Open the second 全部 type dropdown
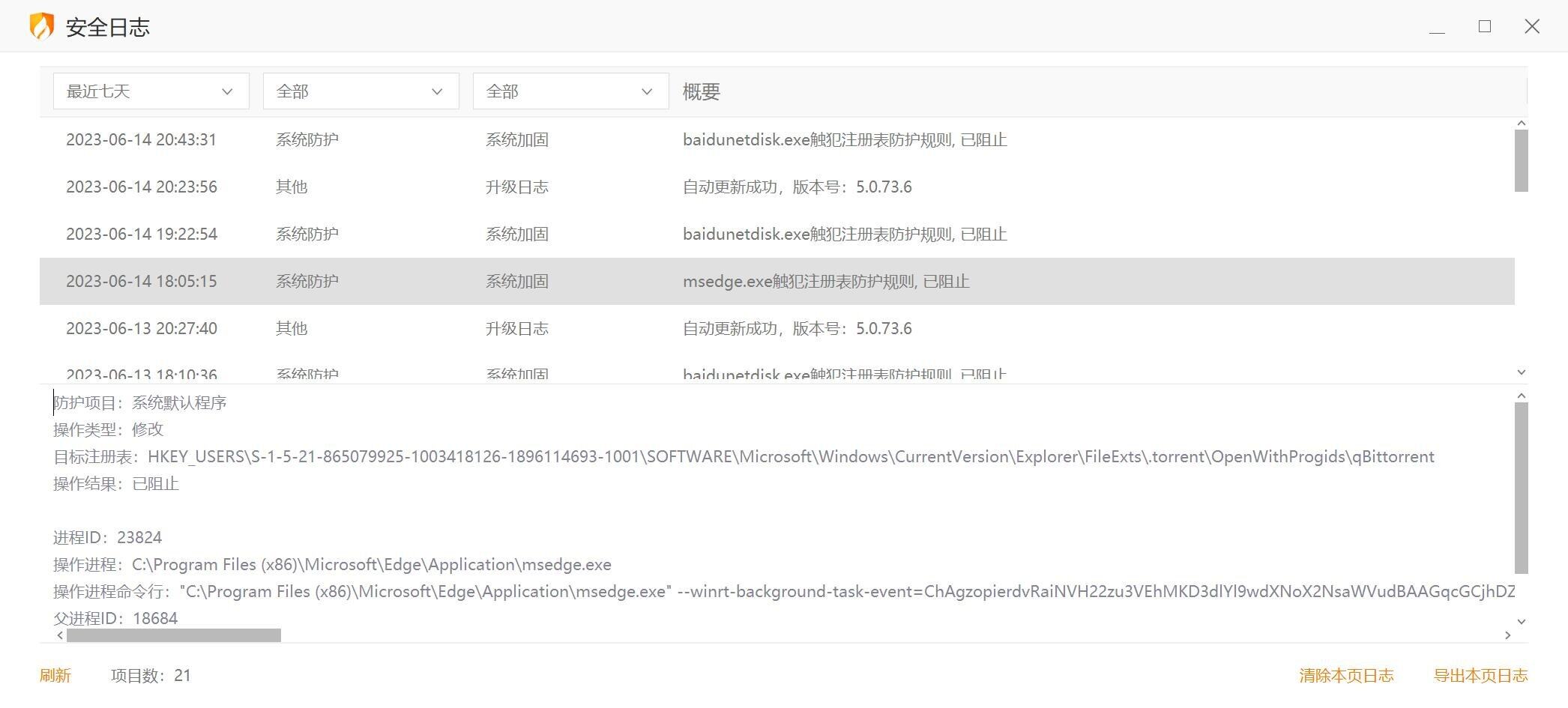Viewport: 1568px width, 708px height. tap(570, 91)
